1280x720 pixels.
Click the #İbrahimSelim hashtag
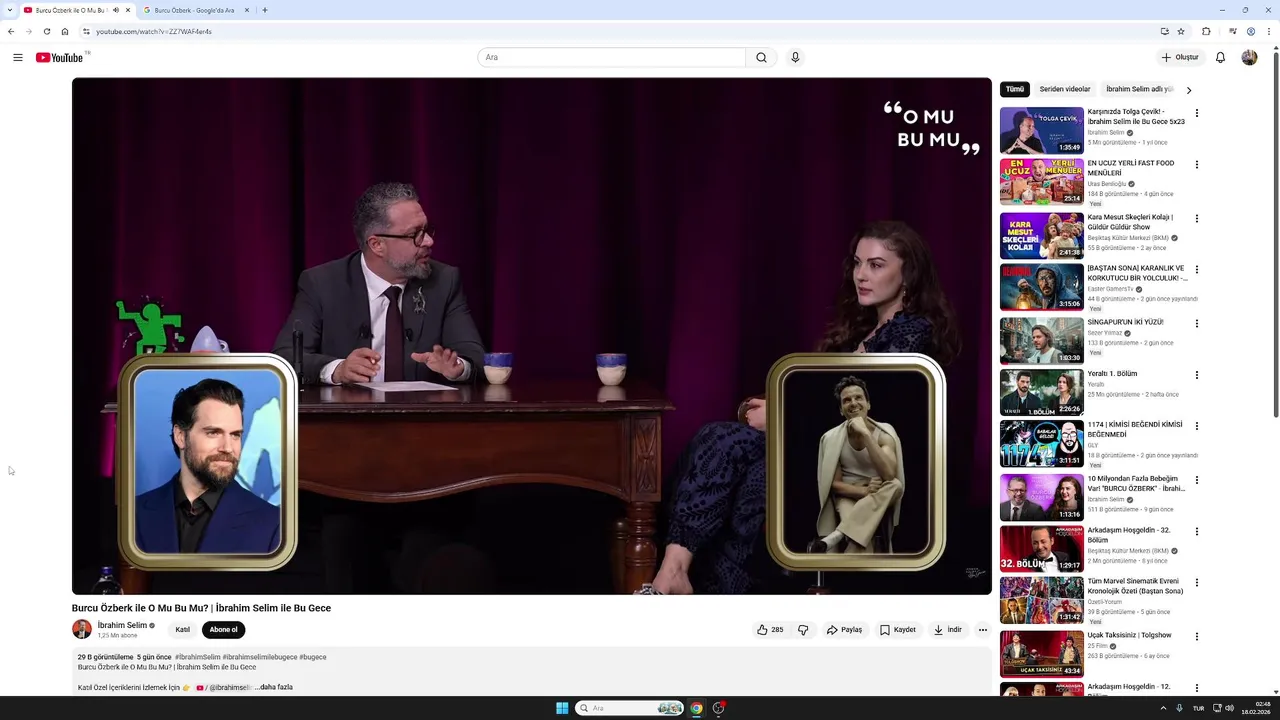click(197, 657)
